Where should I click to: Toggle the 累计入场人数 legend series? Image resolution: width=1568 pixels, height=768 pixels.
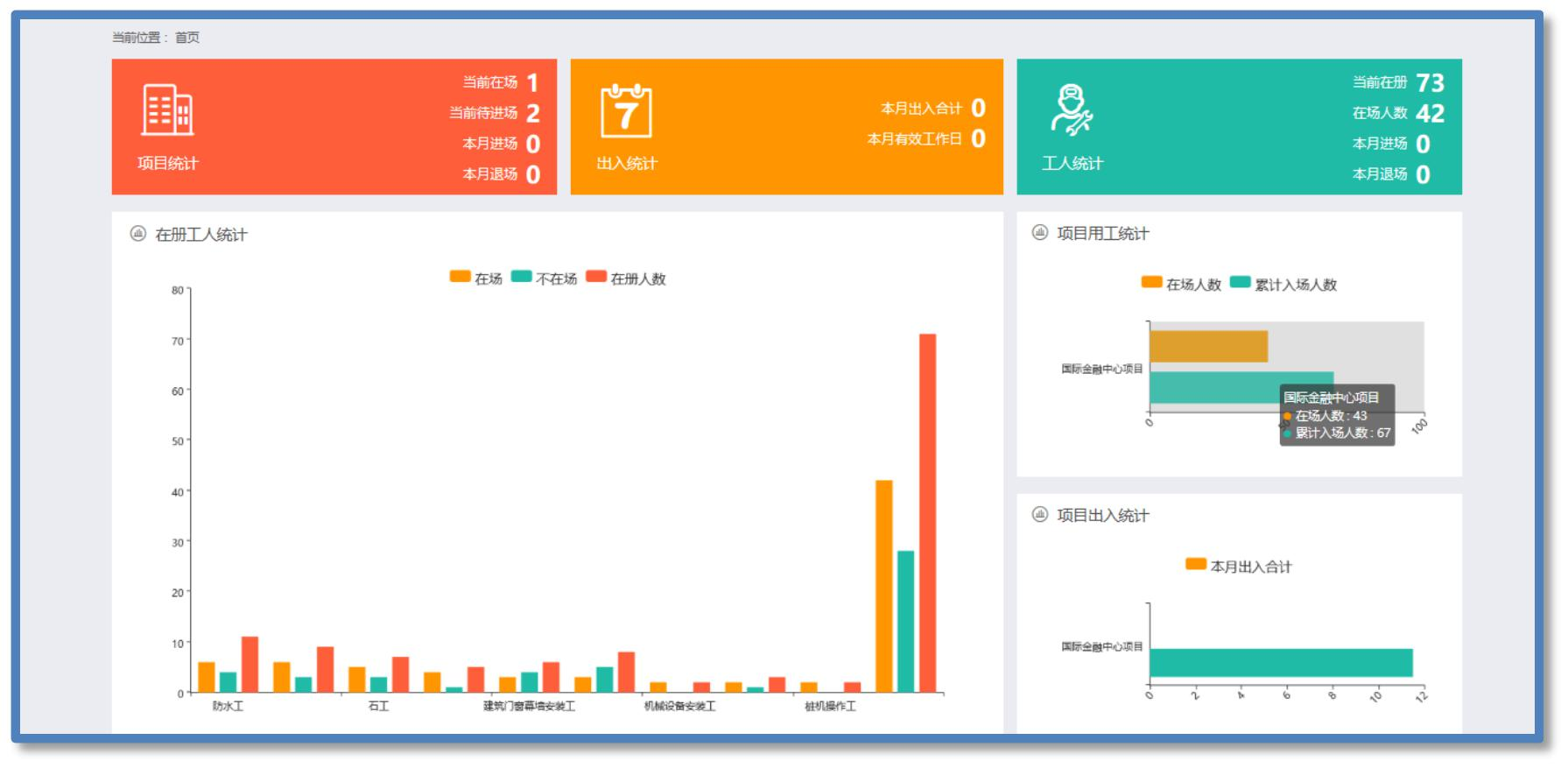(x=1283, y=284)
